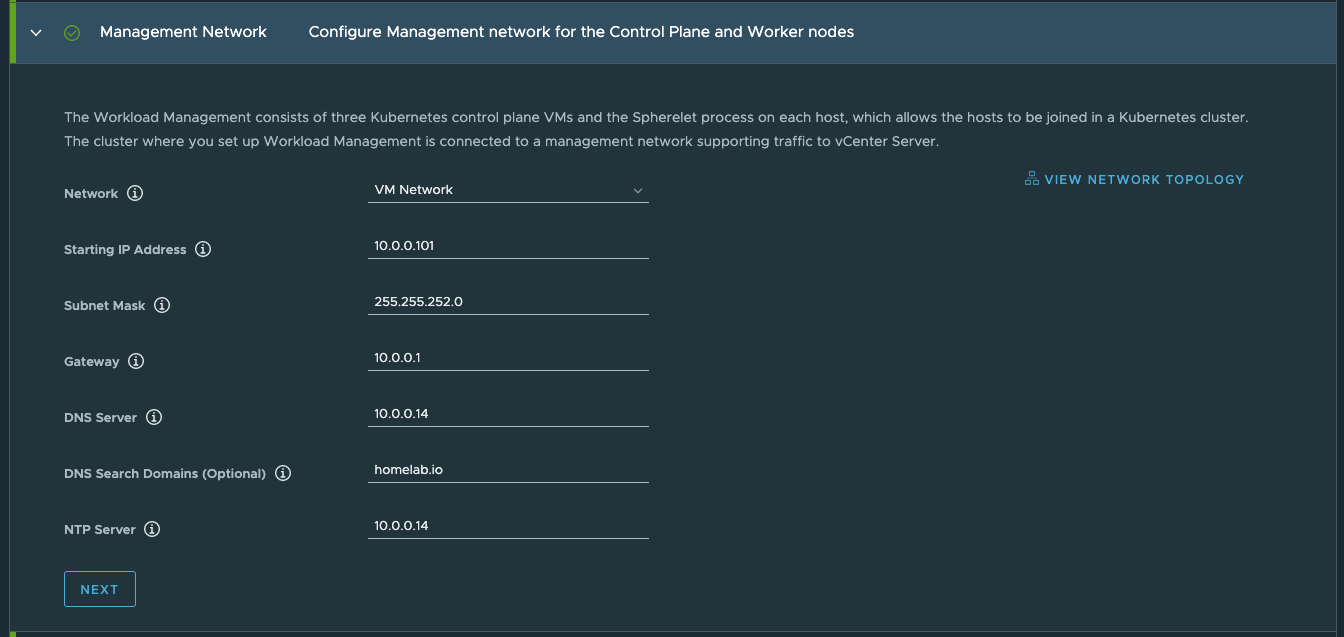Focus the Subnet Mask input field
Screen dimensions: 1344x637
coord(508,302)
